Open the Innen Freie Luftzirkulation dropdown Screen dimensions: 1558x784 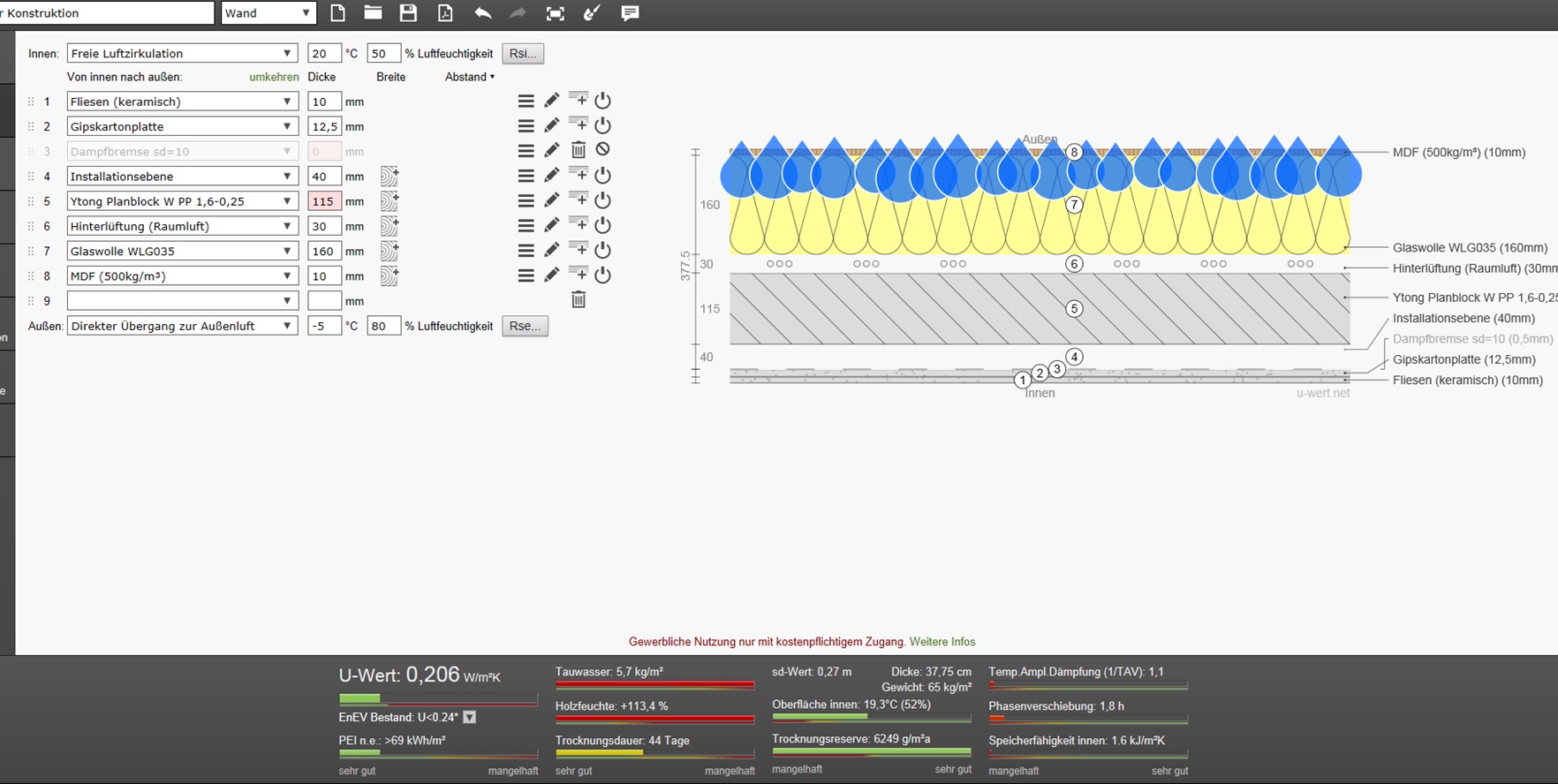pyautogui.click(x=182, y=53)
